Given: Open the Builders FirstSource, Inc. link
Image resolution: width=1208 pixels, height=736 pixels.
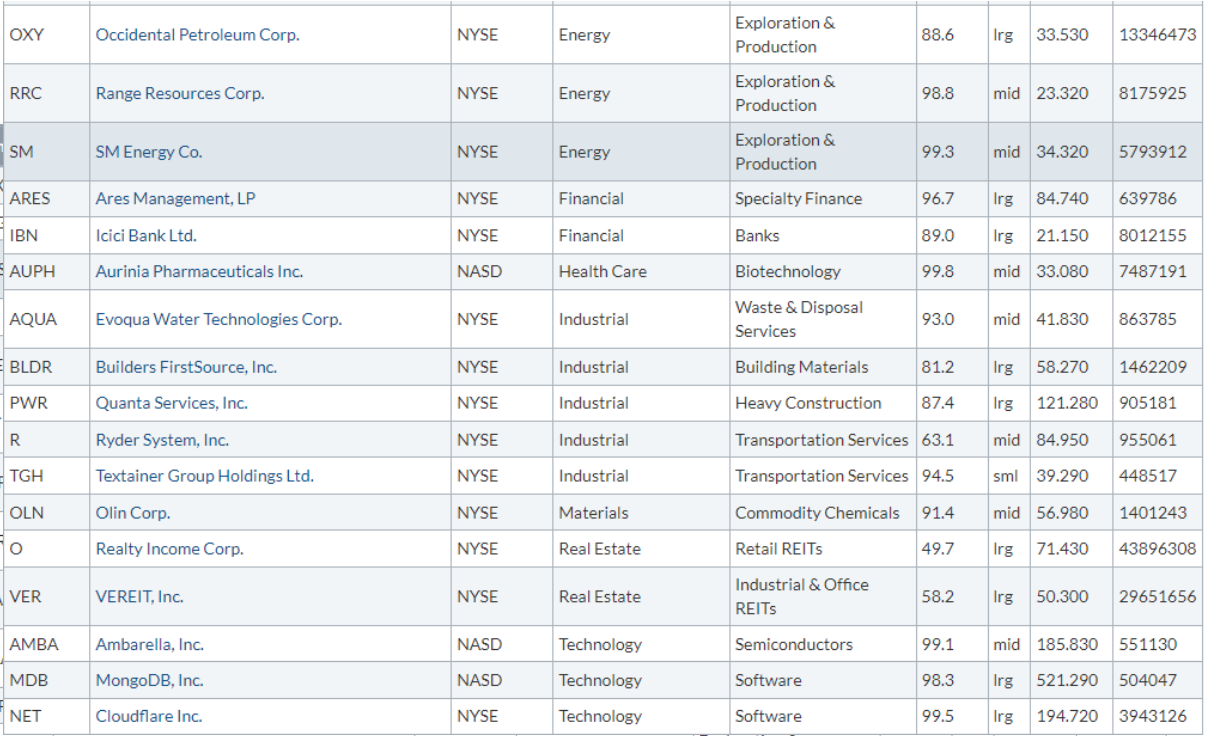Looking at the screenshot, I should pos(186,367).
